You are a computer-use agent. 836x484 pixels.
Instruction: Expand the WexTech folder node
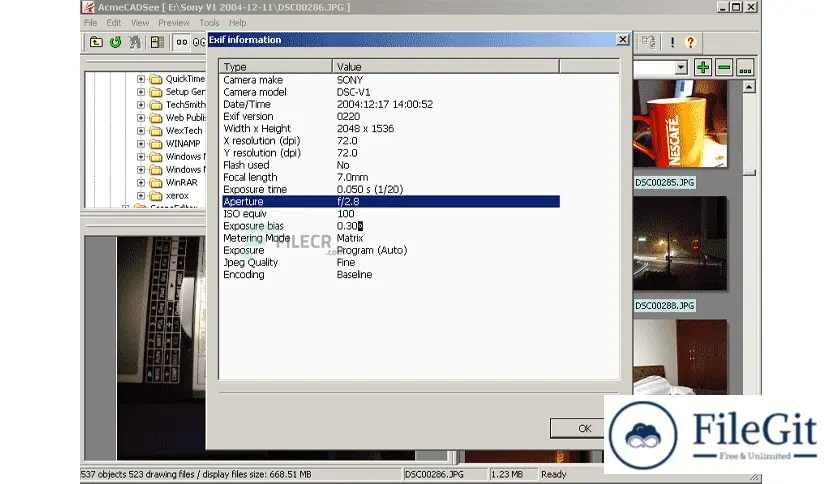(x=141, y=131)
